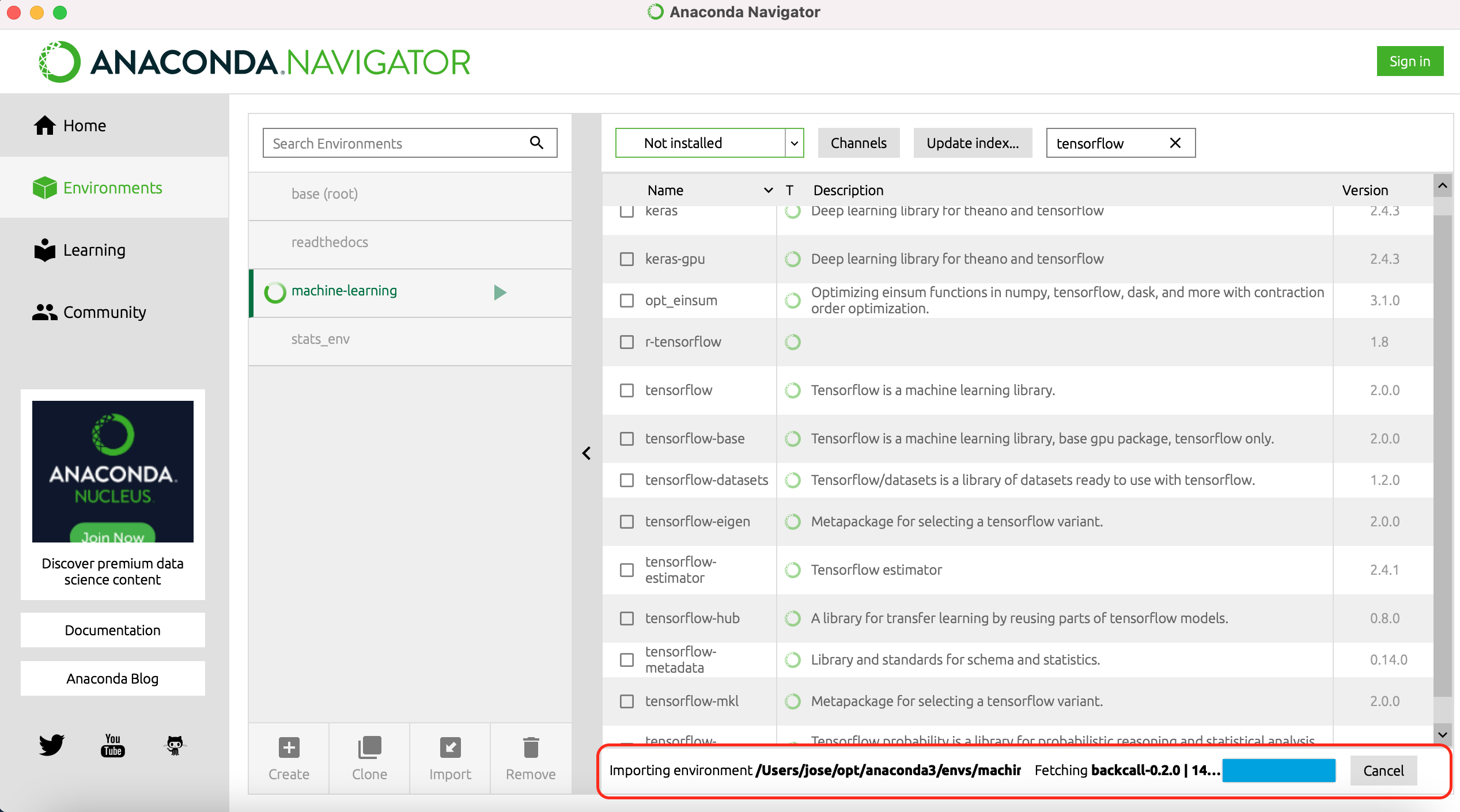Click the package type icon for tensorflow-eigen

[793, 522]
